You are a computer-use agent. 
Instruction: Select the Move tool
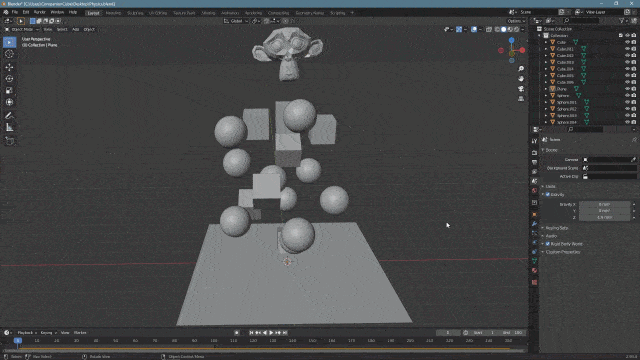pos(9,67)
